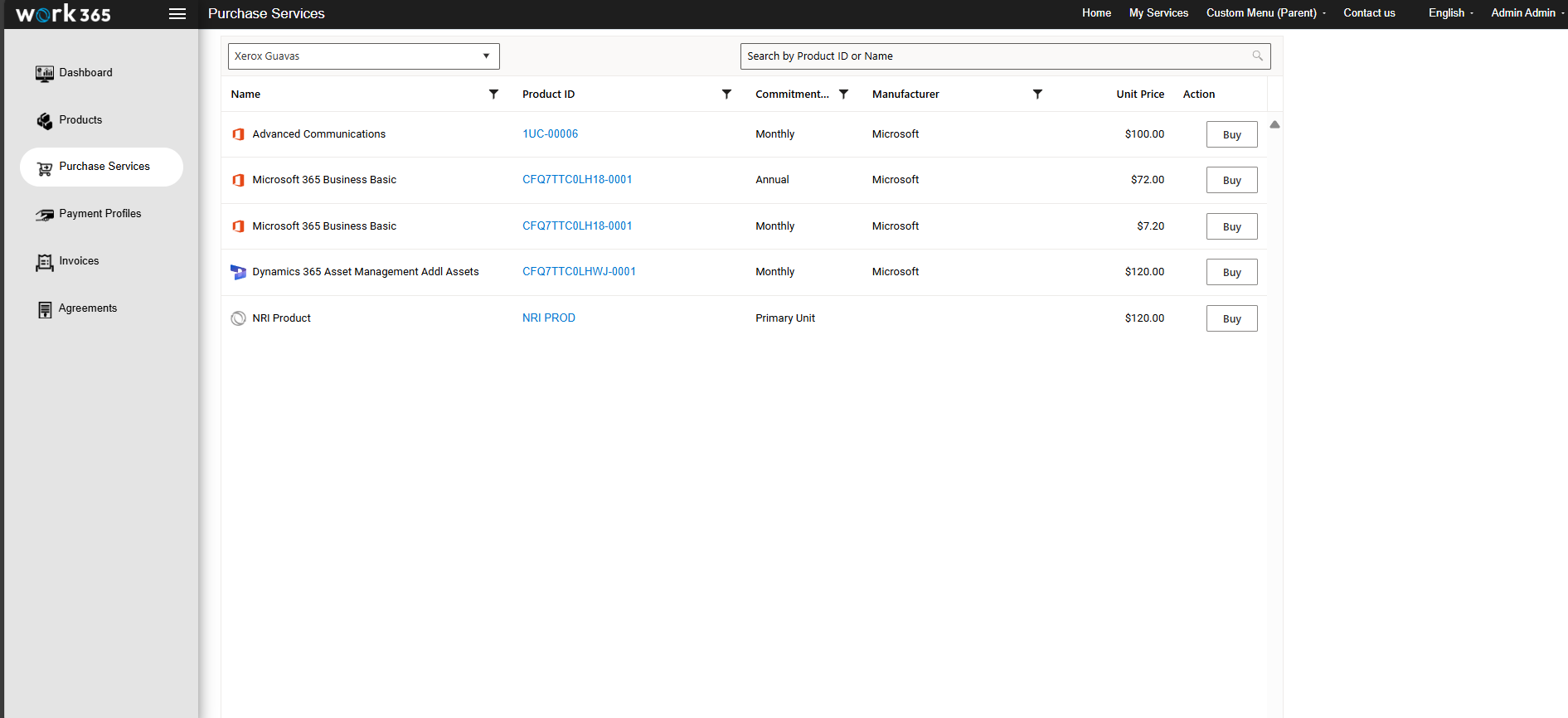This screenshot has width=1568, height=718.
Task: Click the Purchase Services cart icon
Action: [x=44, y=167]
